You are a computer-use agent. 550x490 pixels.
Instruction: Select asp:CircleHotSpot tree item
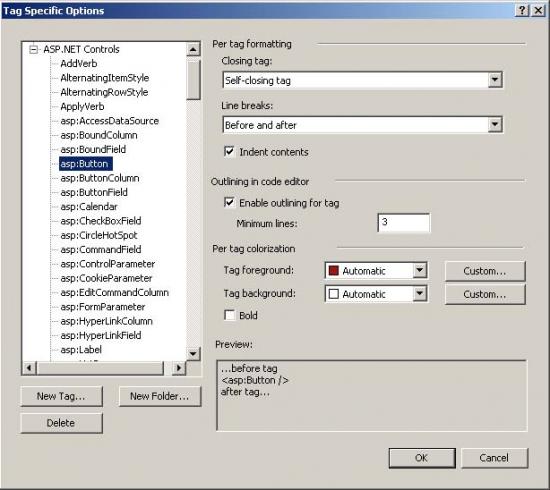99,235
